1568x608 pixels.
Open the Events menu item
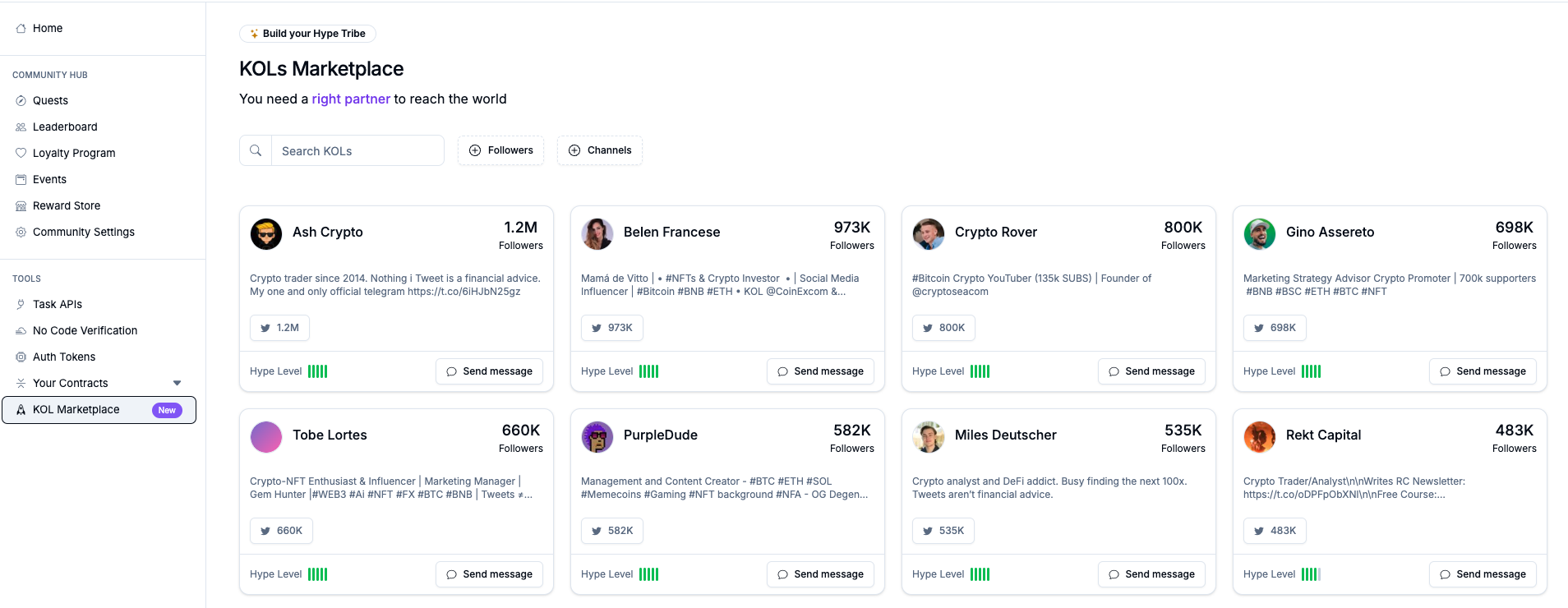[x=49, y=179]
